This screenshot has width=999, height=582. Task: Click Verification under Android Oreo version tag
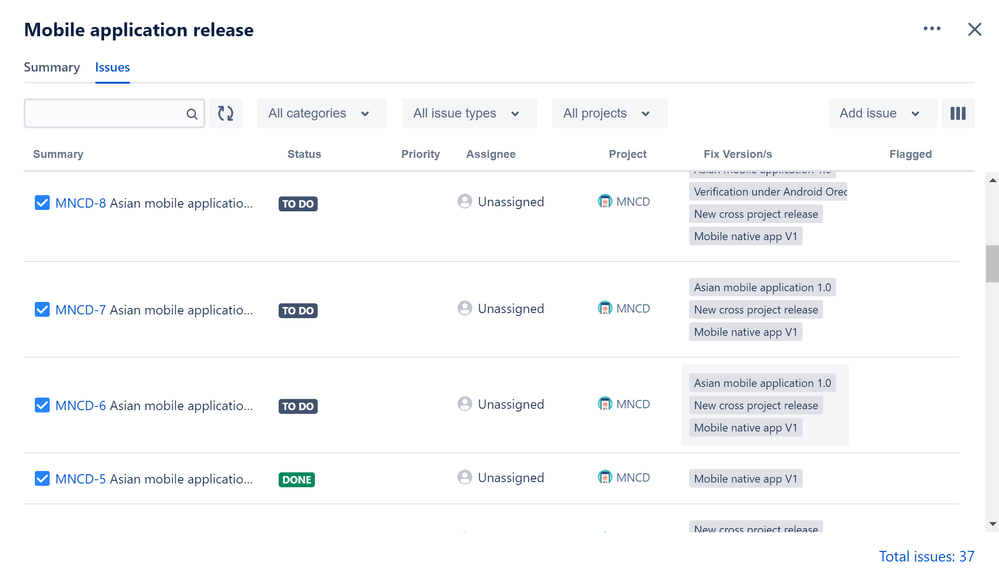pyautogui.click(x=768, y=192)
